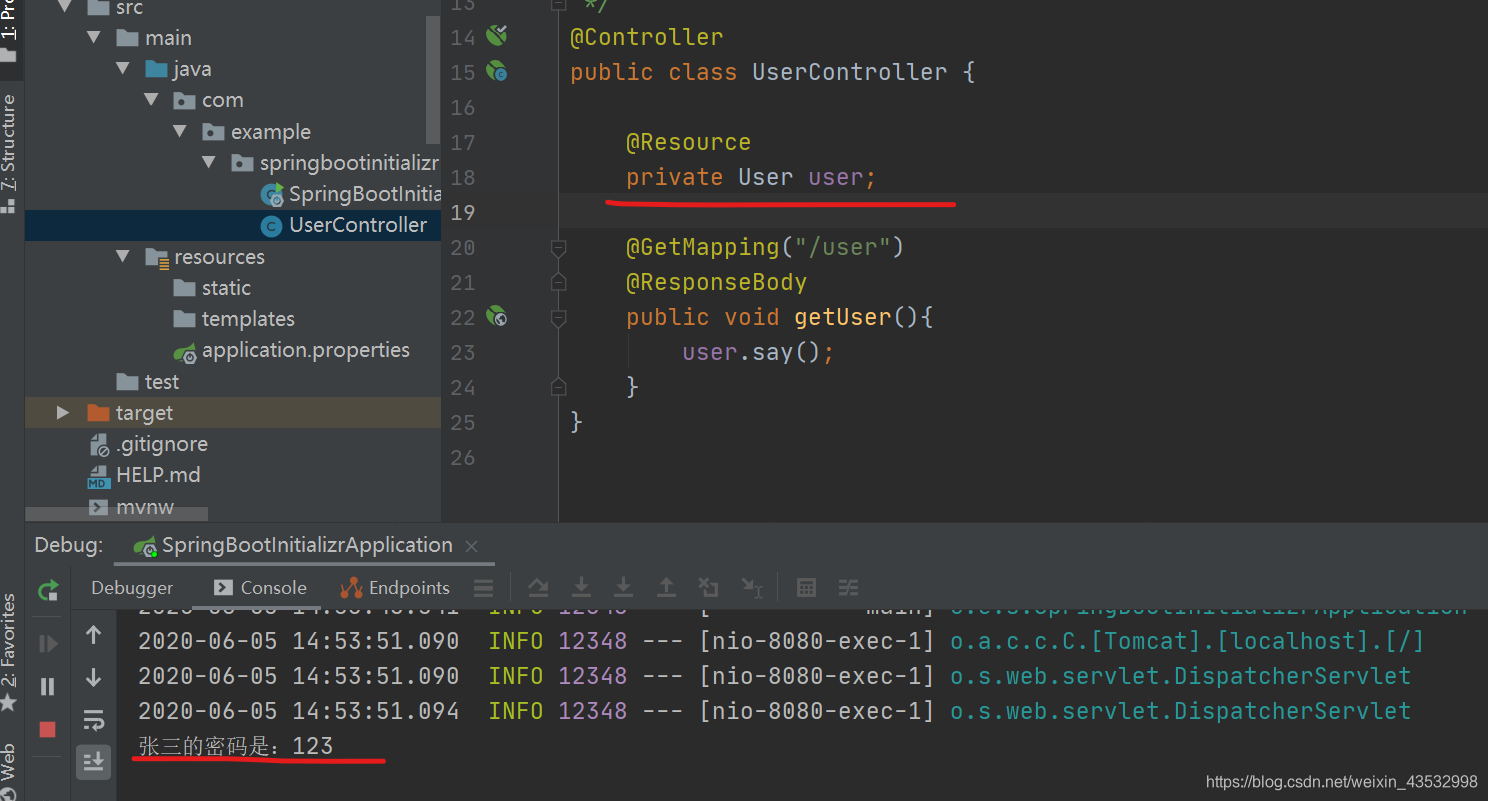
Task: Close the SpringBootInitializrApplication debug tab
Action: [472, 546]
